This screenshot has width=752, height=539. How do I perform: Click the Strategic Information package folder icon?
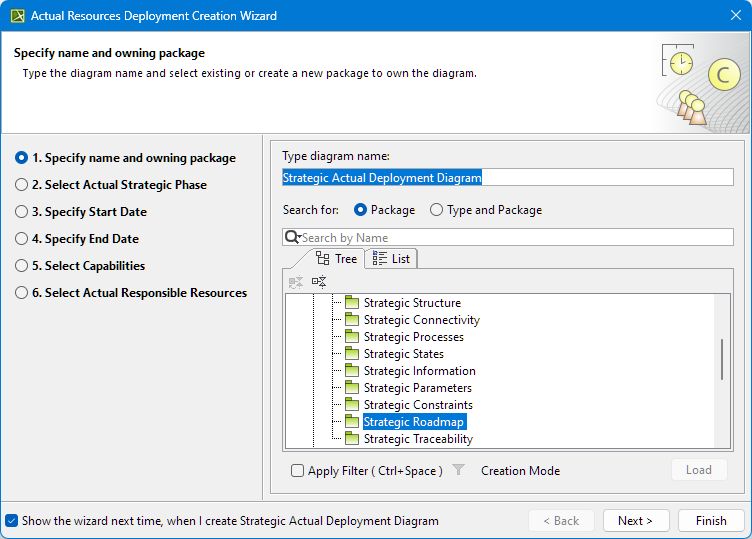pyautogui.click(x=351, y=371)
